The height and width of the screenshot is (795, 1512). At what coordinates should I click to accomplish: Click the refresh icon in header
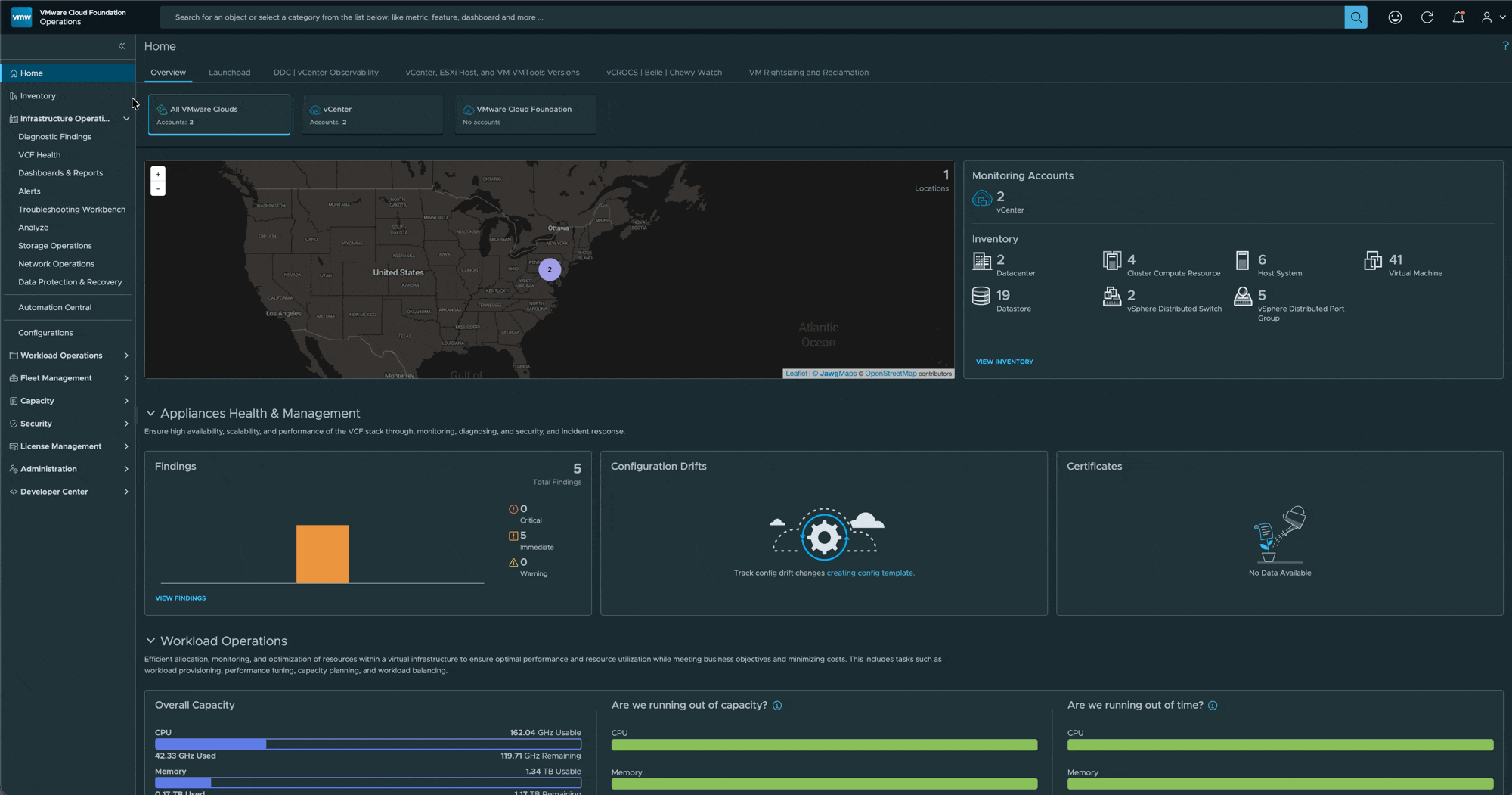tap(1427, 17)
